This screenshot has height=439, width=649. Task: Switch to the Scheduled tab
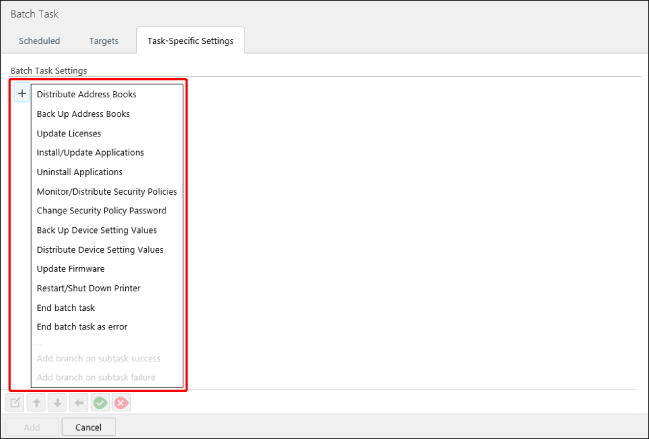coord(40,41)
